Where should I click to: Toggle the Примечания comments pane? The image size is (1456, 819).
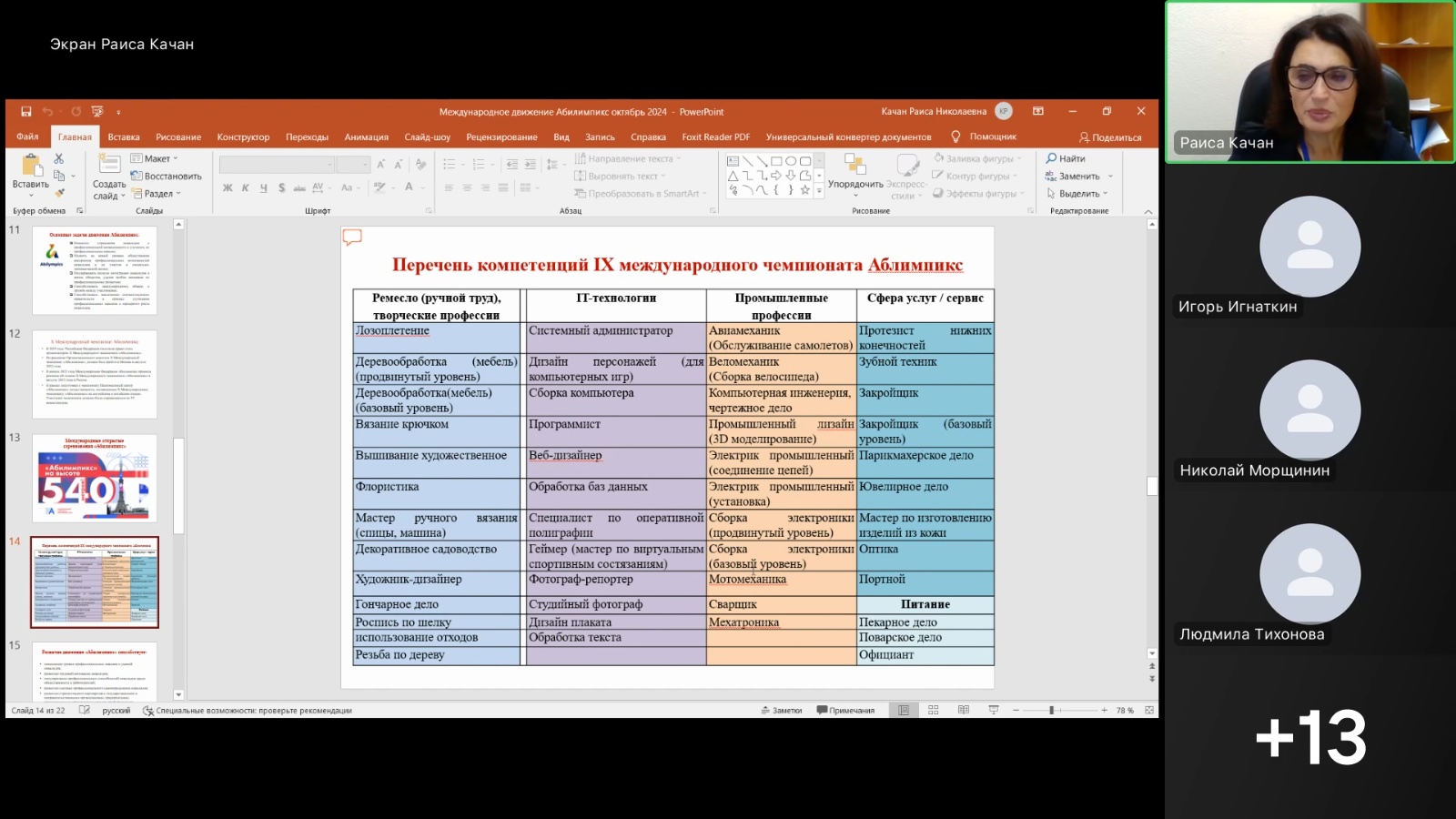coord(845,711)
